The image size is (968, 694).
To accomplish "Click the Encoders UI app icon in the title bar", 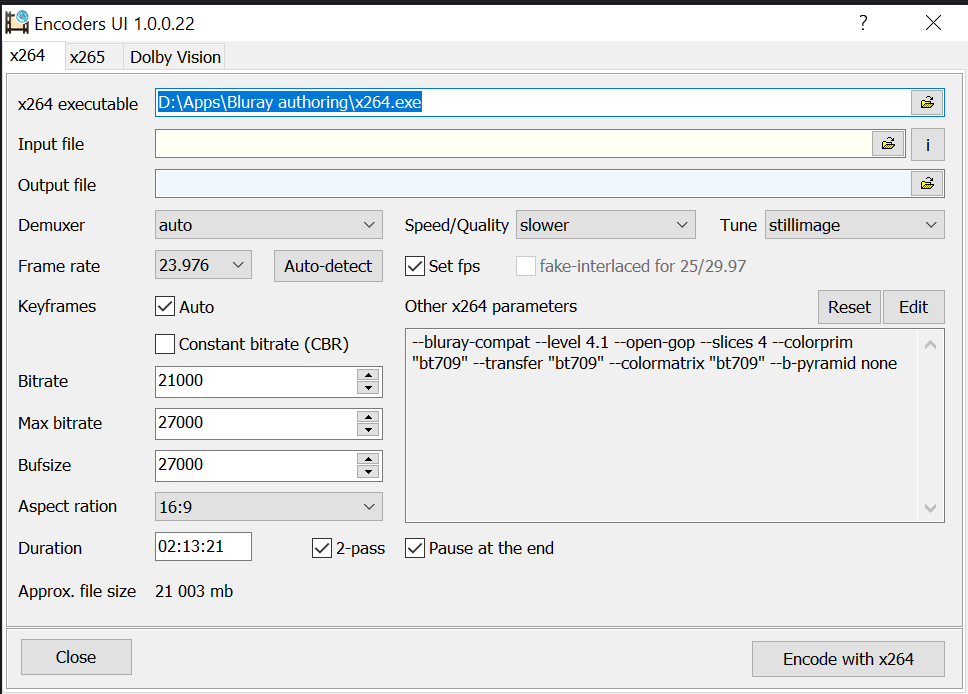I will click(17, 23).
